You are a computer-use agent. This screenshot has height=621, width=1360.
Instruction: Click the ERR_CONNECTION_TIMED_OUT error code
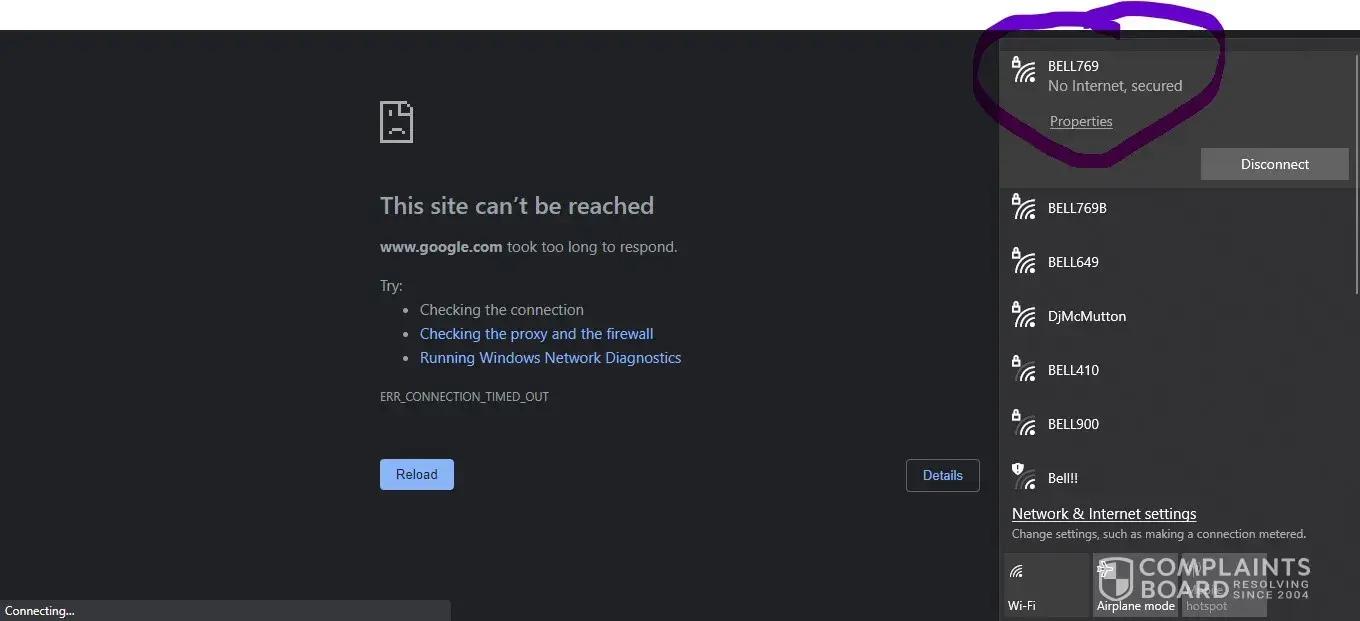464,397
